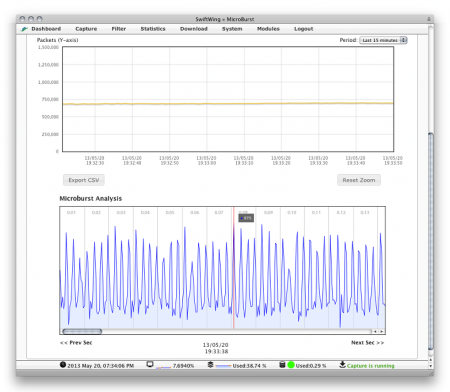This screenshot has width=450, height=392.
Task: Go to Prev Sec link
Action: click(76, 343)
